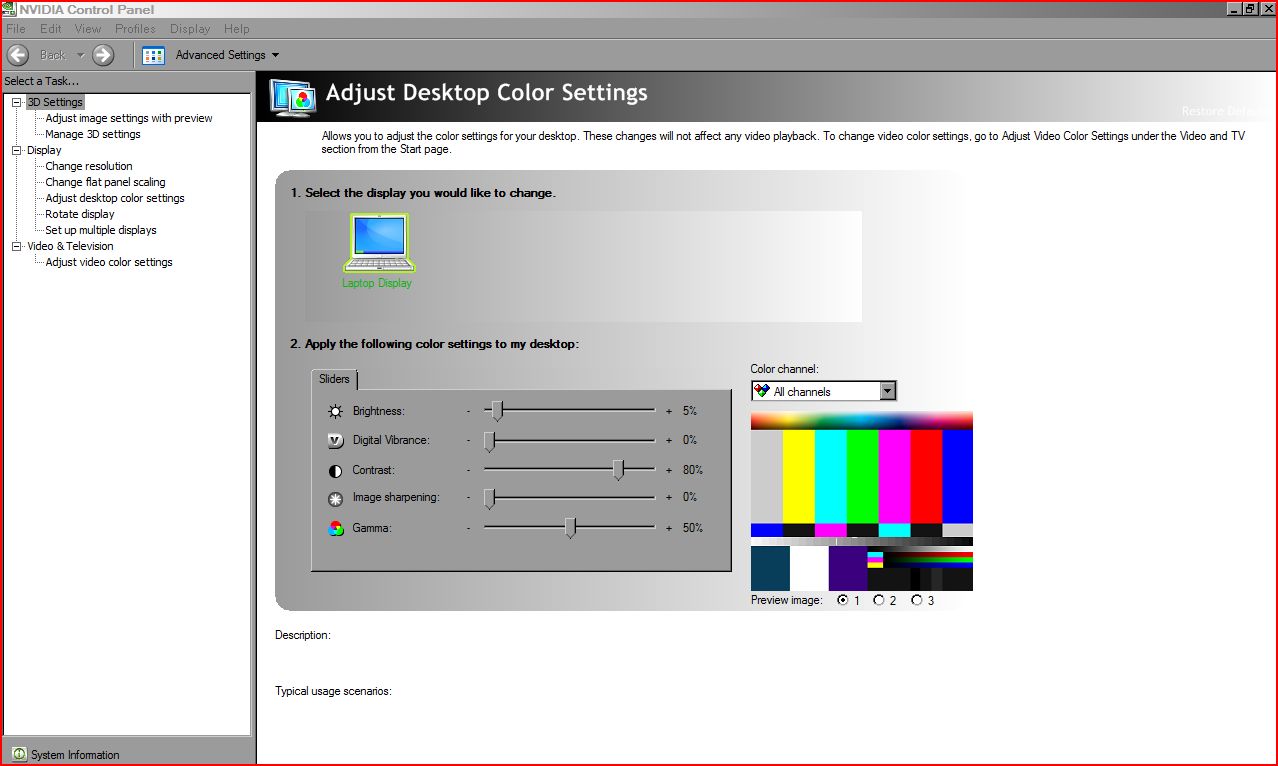1278x766 pixels.
Task: Open the Back history dropdown arrow
Action: coord(80,55)
